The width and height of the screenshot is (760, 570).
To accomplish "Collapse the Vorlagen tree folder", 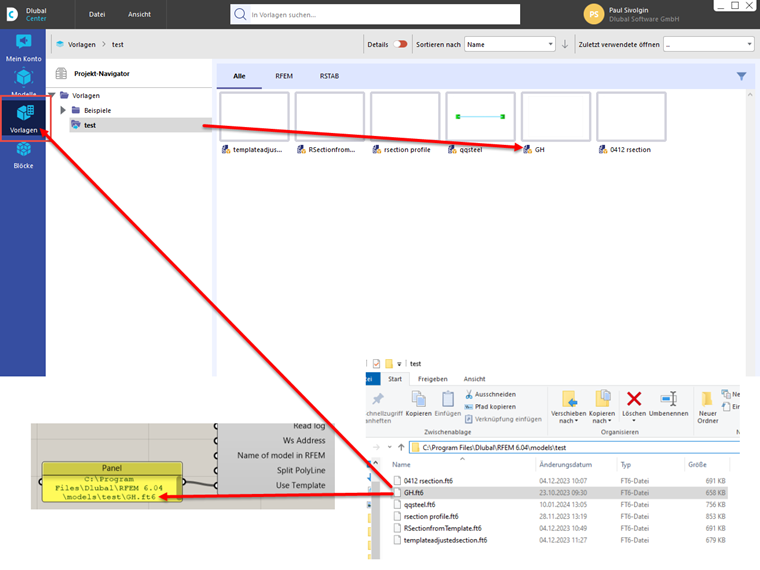I will pos(51,95).
